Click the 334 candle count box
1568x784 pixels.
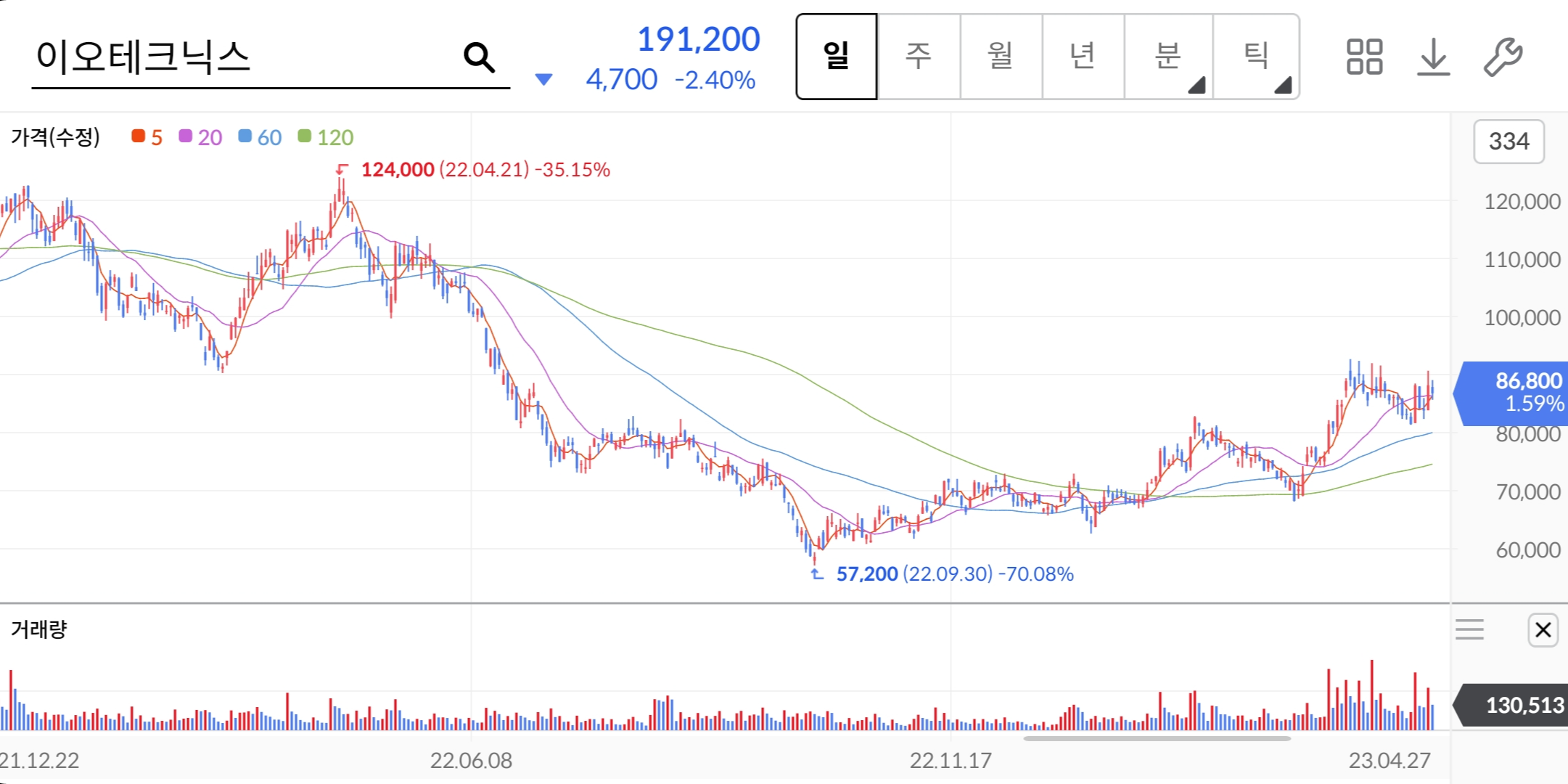tap(1509, 142)
